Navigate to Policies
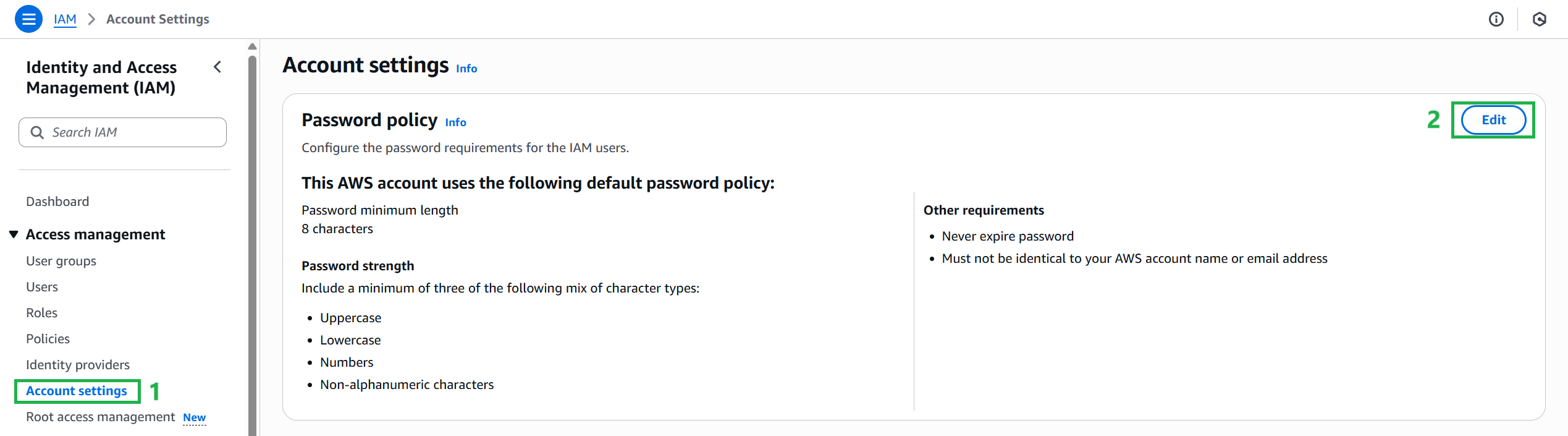 coord(48,338)
